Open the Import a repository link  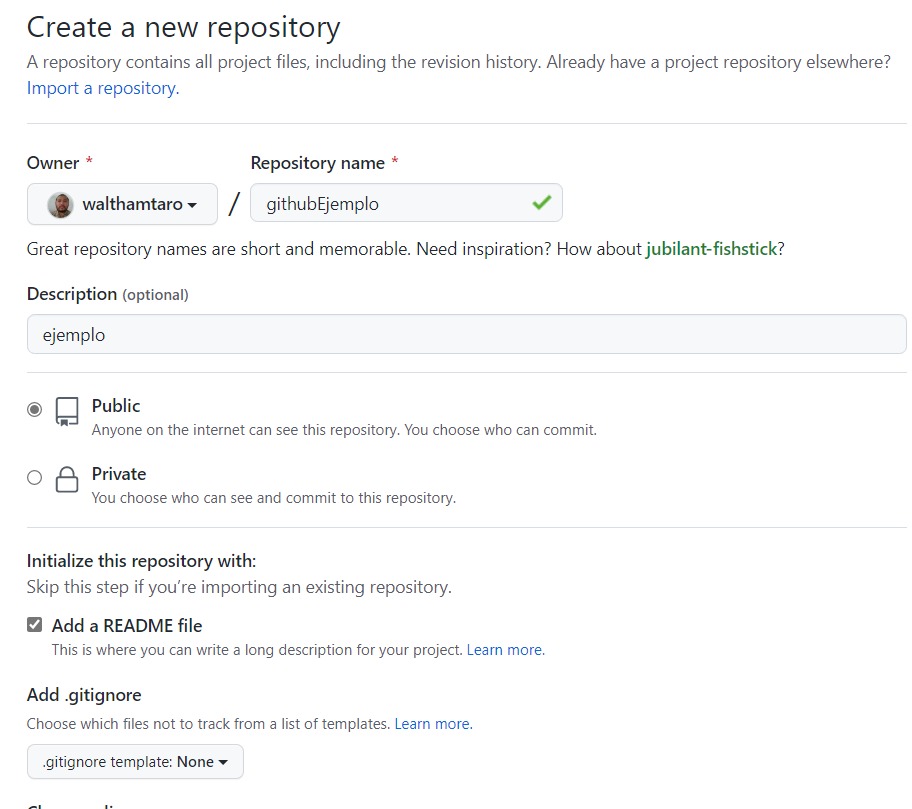(103, 88)
